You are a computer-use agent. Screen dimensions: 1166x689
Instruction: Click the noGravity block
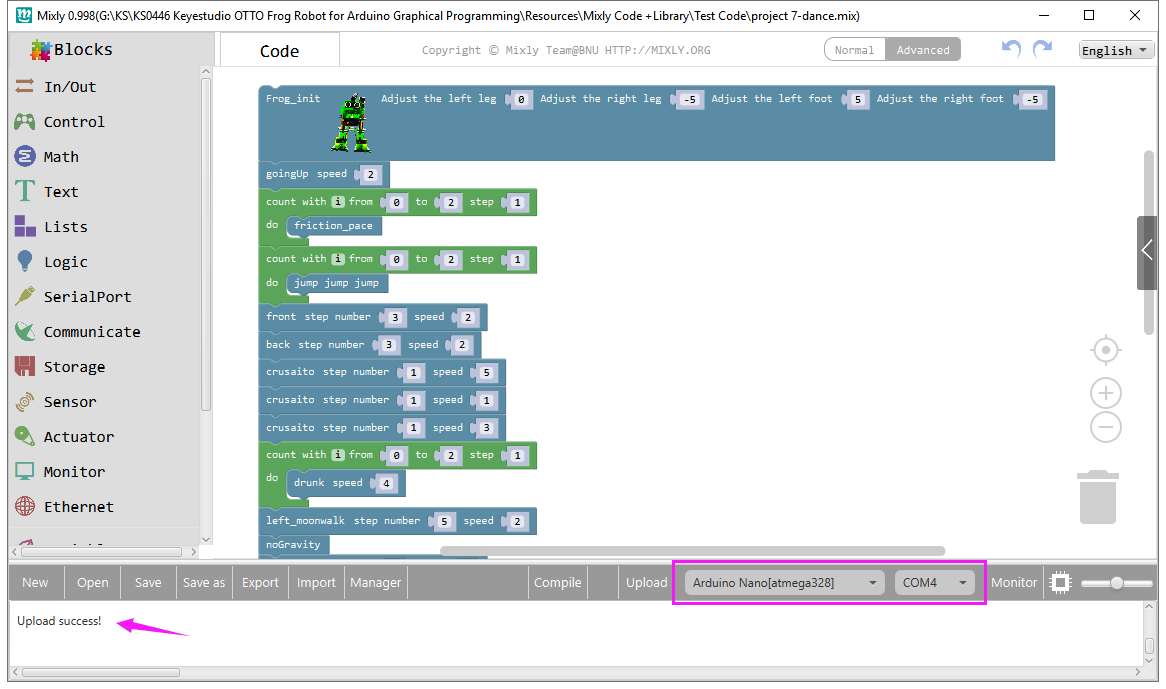coord(294,545)
